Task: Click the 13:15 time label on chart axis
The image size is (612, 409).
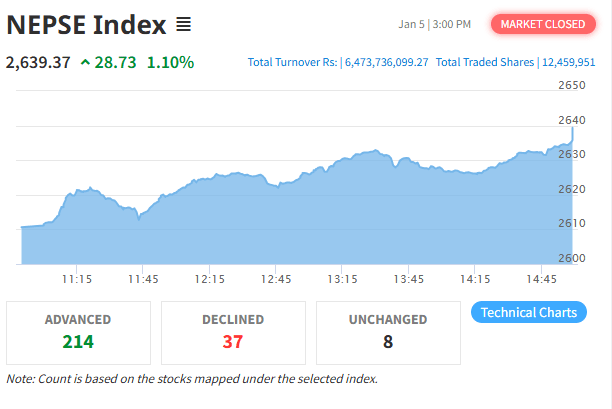Action: click(343, 279)
